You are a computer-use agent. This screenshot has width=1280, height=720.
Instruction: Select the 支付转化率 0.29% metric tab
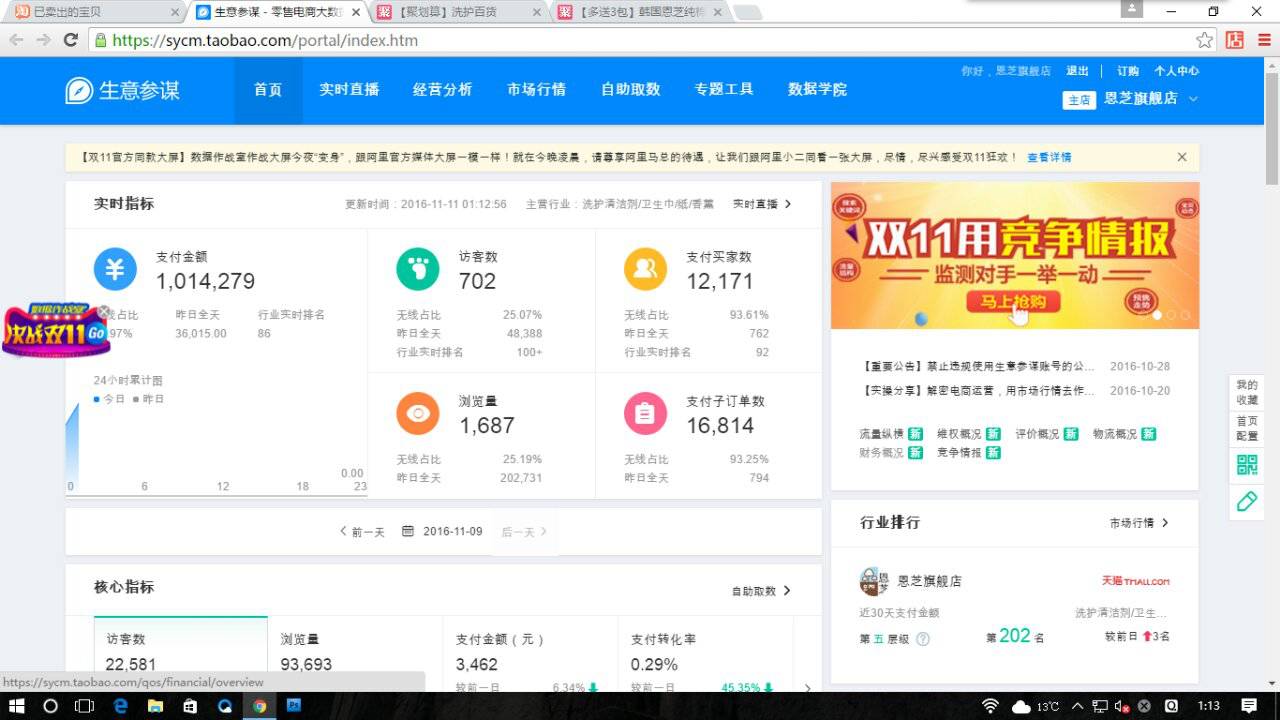tap(705, 654)
